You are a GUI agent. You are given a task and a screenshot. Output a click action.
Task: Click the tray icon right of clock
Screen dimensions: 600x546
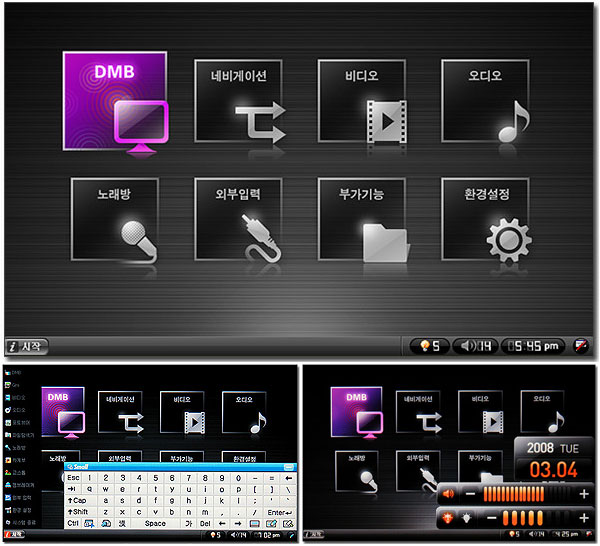582,346
